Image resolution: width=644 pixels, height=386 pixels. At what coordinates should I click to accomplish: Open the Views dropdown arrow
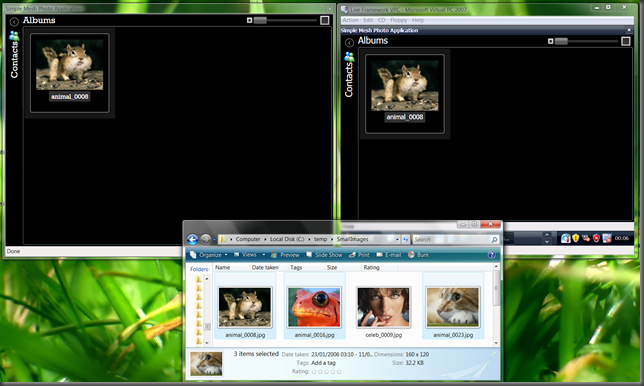(x=263, y=255)
